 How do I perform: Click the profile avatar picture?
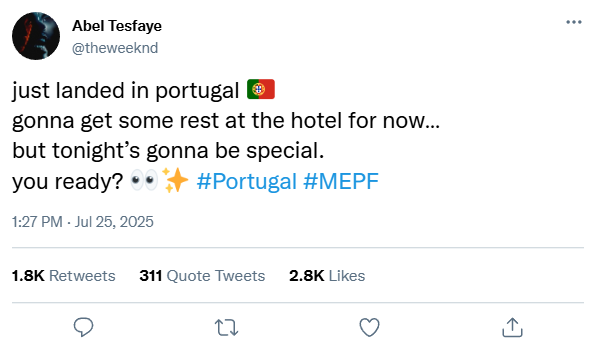pyautogui.click(x=36, y=36)
